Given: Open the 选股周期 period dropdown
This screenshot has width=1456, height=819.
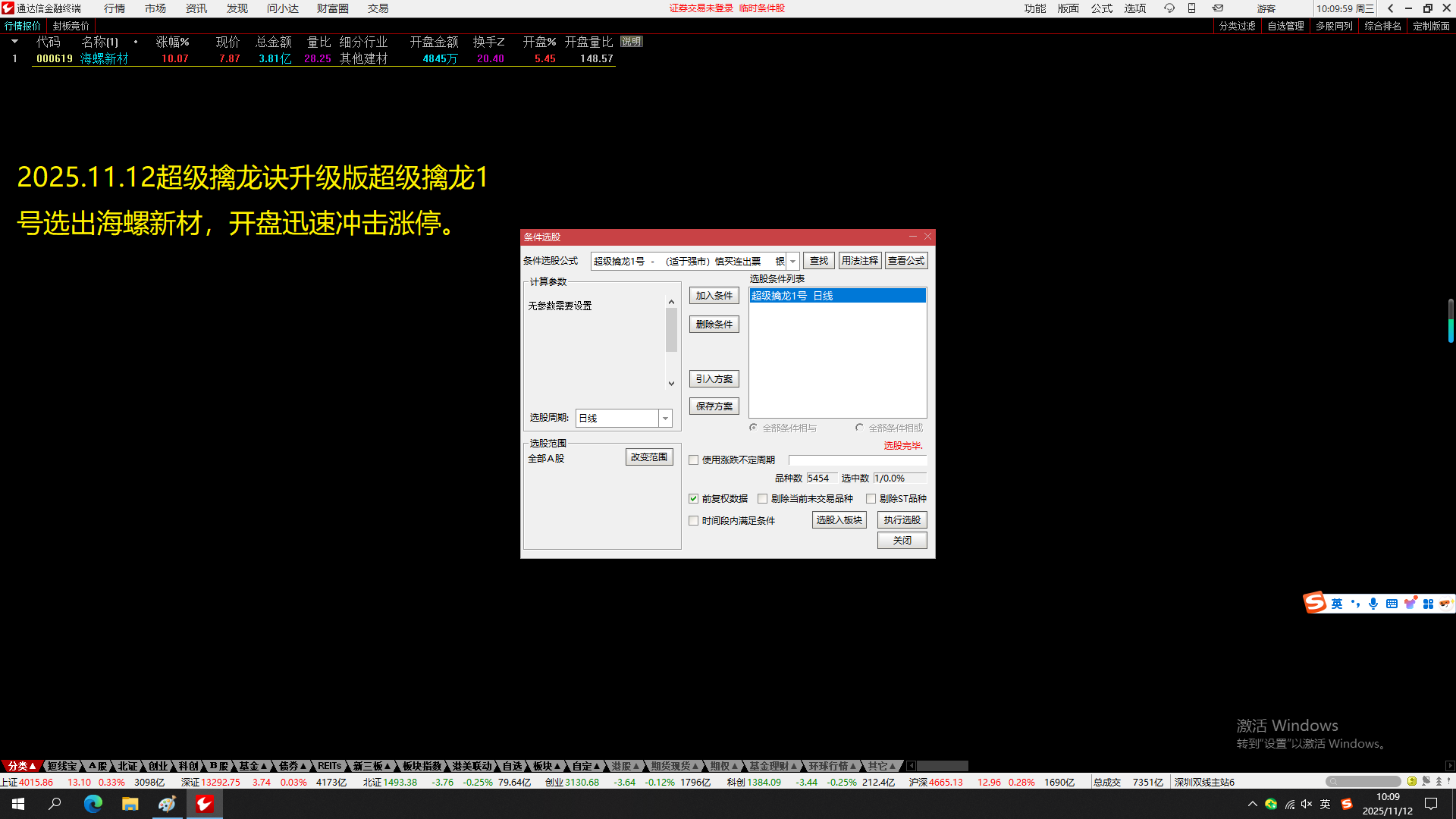Looking at the screenshot, I should tap(665, 418).
